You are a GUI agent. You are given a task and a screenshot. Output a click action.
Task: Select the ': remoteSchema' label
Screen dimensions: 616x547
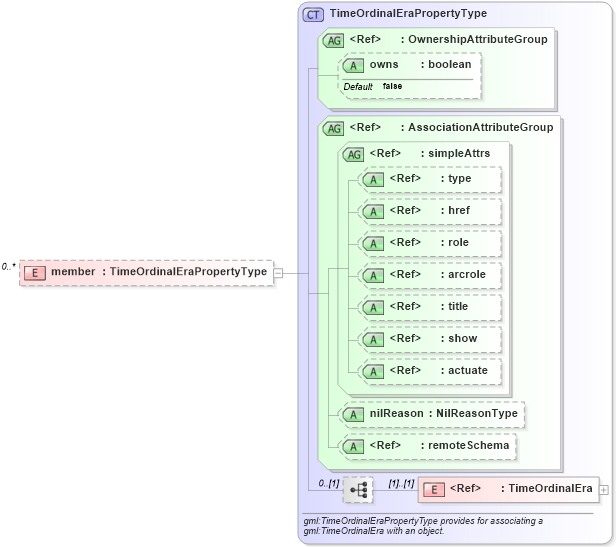465,446
